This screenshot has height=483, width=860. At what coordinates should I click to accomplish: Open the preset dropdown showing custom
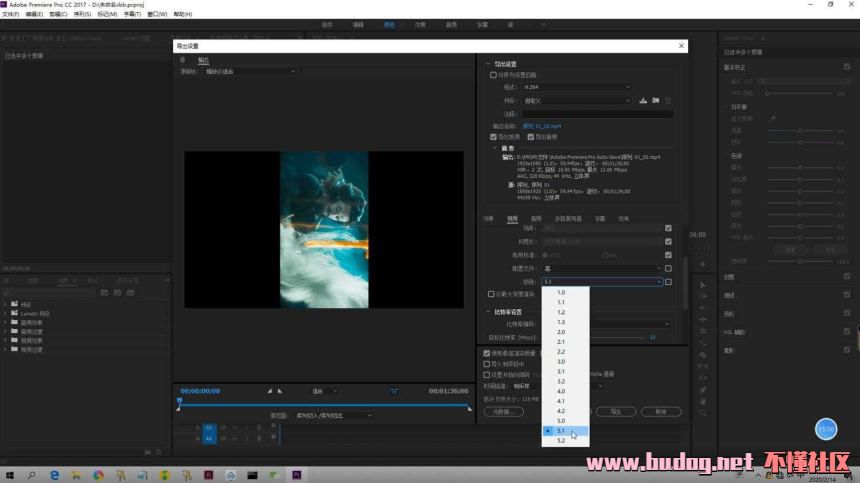pos(576,101)
